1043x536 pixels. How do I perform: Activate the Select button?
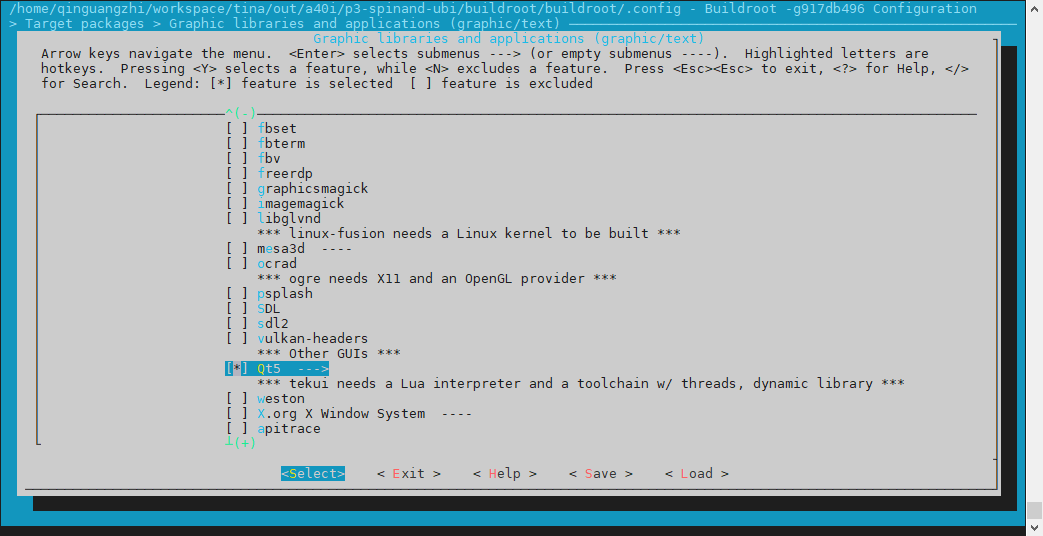tap(313, 473)
